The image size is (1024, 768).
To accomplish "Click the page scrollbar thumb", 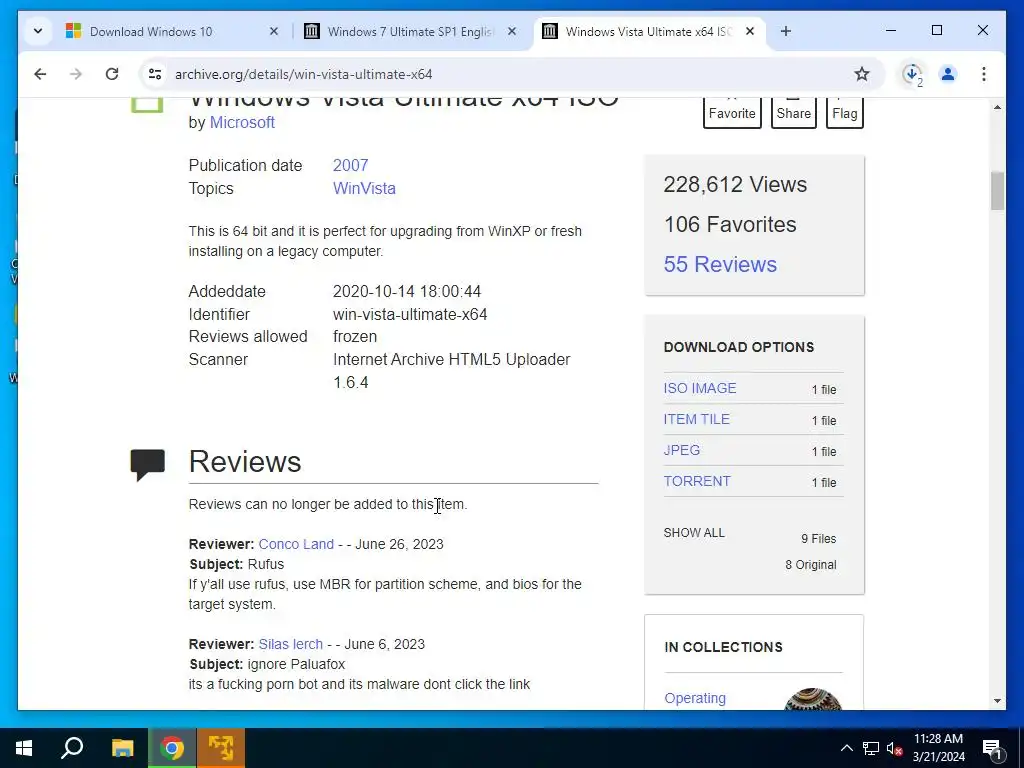I will (997, 191).
